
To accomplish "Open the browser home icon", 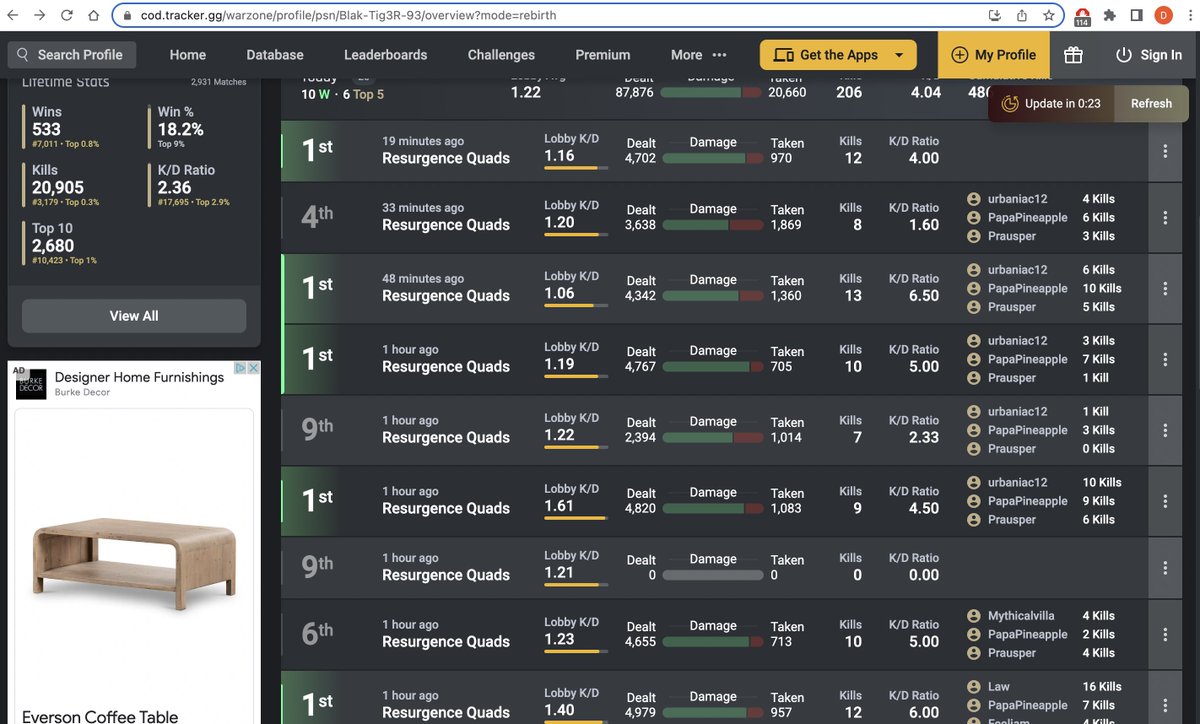I will (93, 16).
